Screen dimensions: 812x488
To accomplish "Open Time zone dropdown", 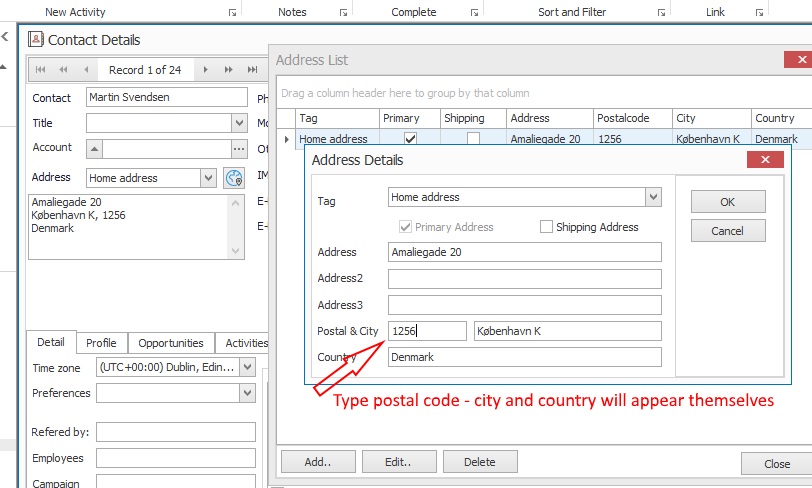I will tap(248, 367).
